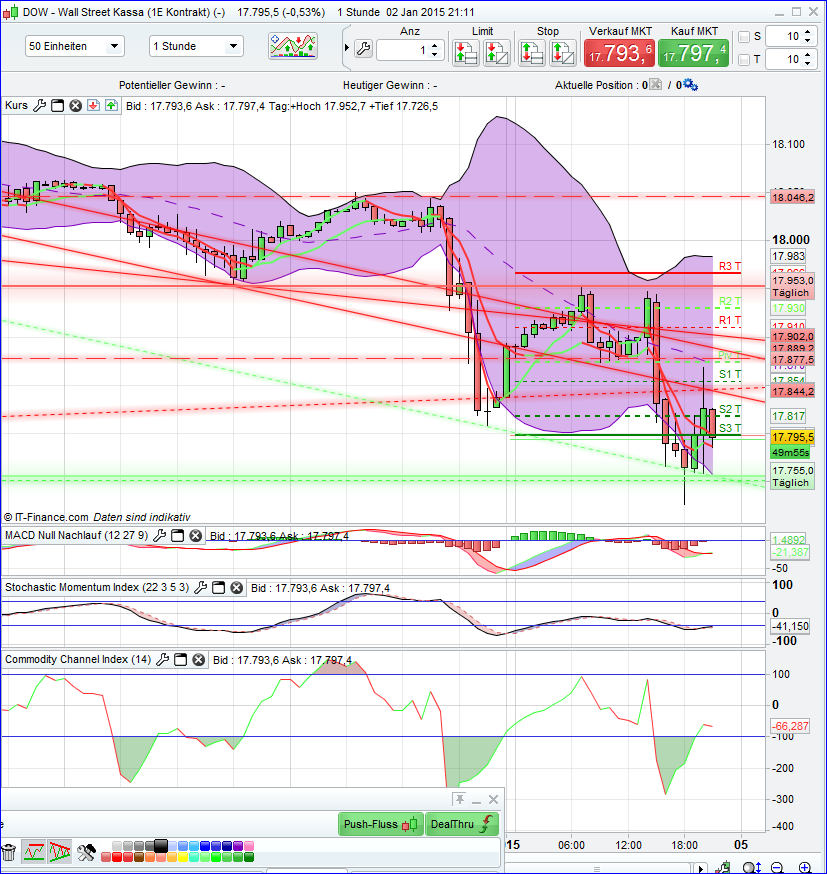Detach the MACD panel using its window icon
Screen dimensions: 827x874
(x=178, y=536)
